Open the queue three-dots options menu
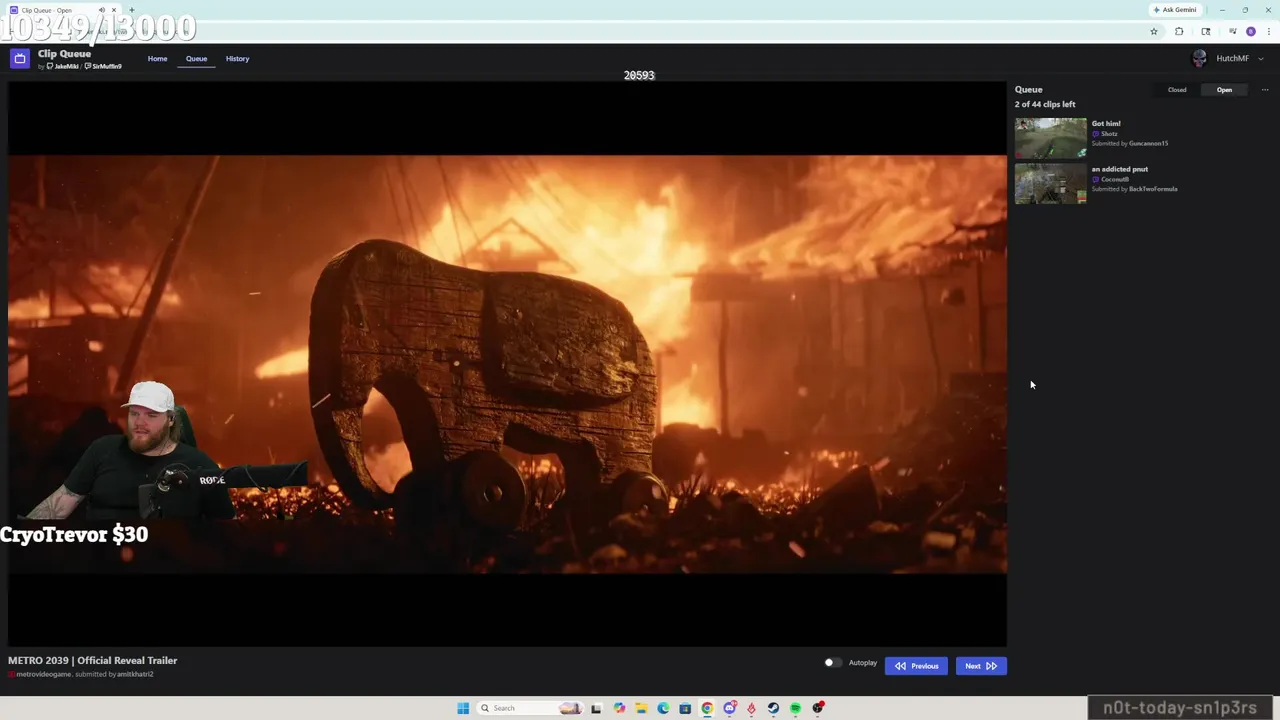The height and width of the screenshot is (720, 1280). (x=1265, y=90)
